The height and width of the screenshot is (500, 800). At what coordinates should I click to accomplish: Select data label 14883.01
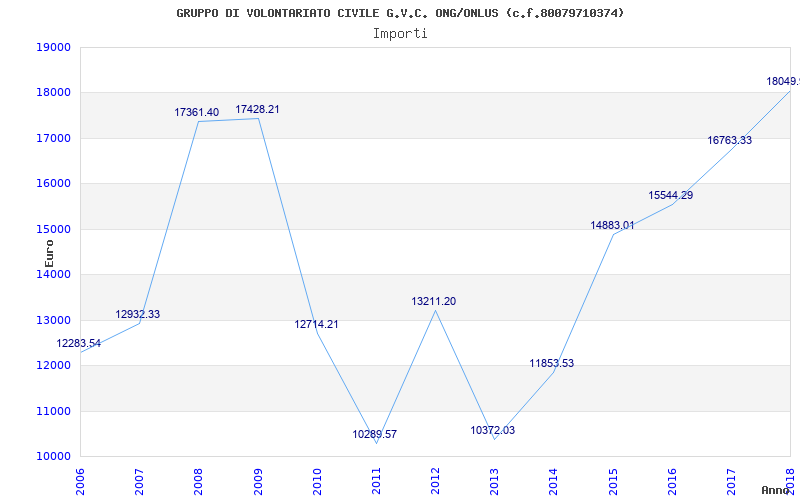[x=612, y=225]
